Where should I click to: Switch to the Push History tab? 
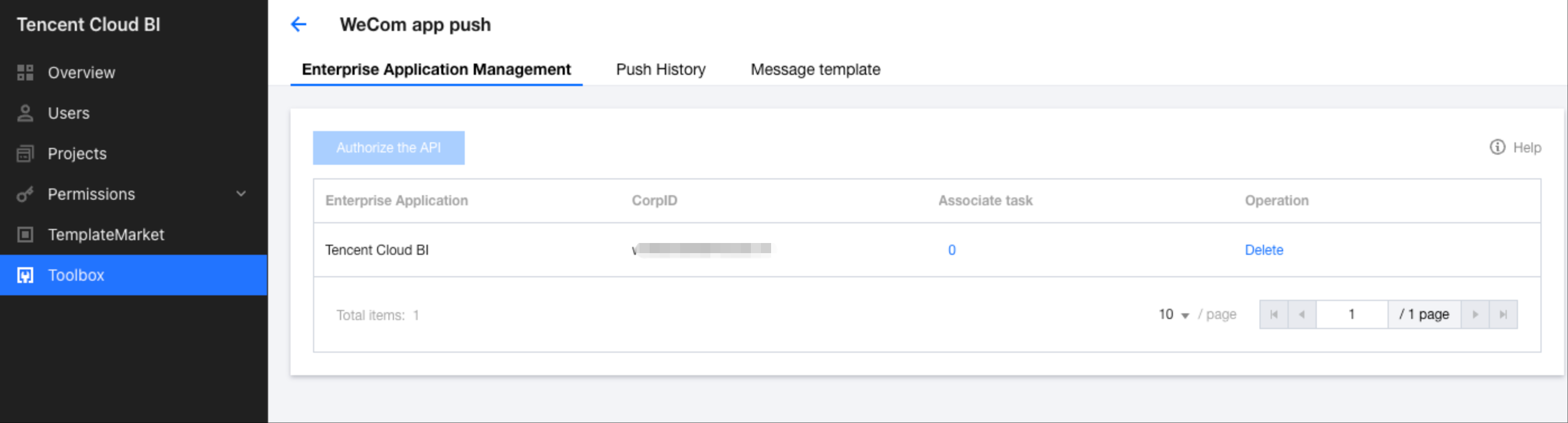click(660, 70)
